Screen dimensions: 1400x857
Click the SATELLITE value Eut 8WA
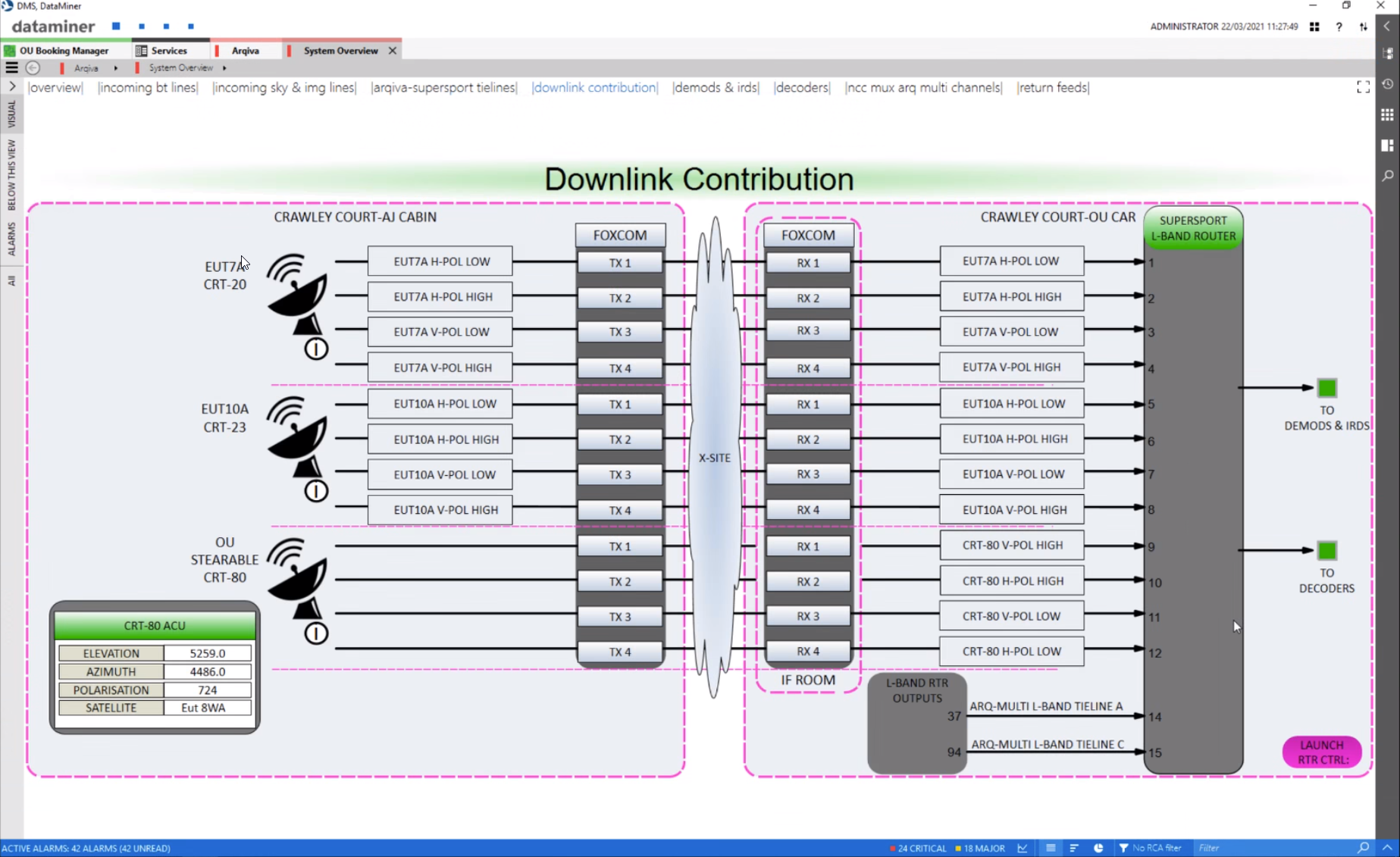pos(207,708)
